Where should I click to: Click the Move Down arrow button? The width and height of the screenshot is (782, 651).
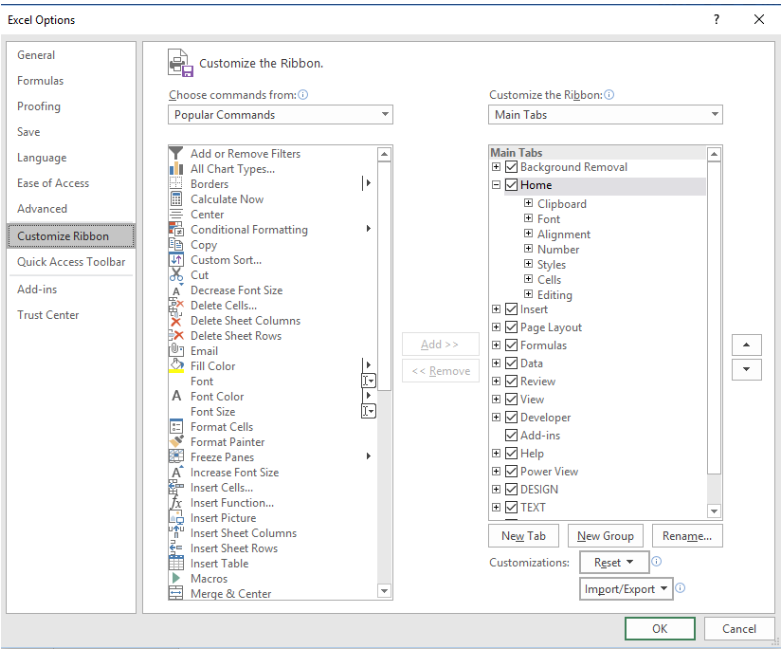[x=746, y=370]
